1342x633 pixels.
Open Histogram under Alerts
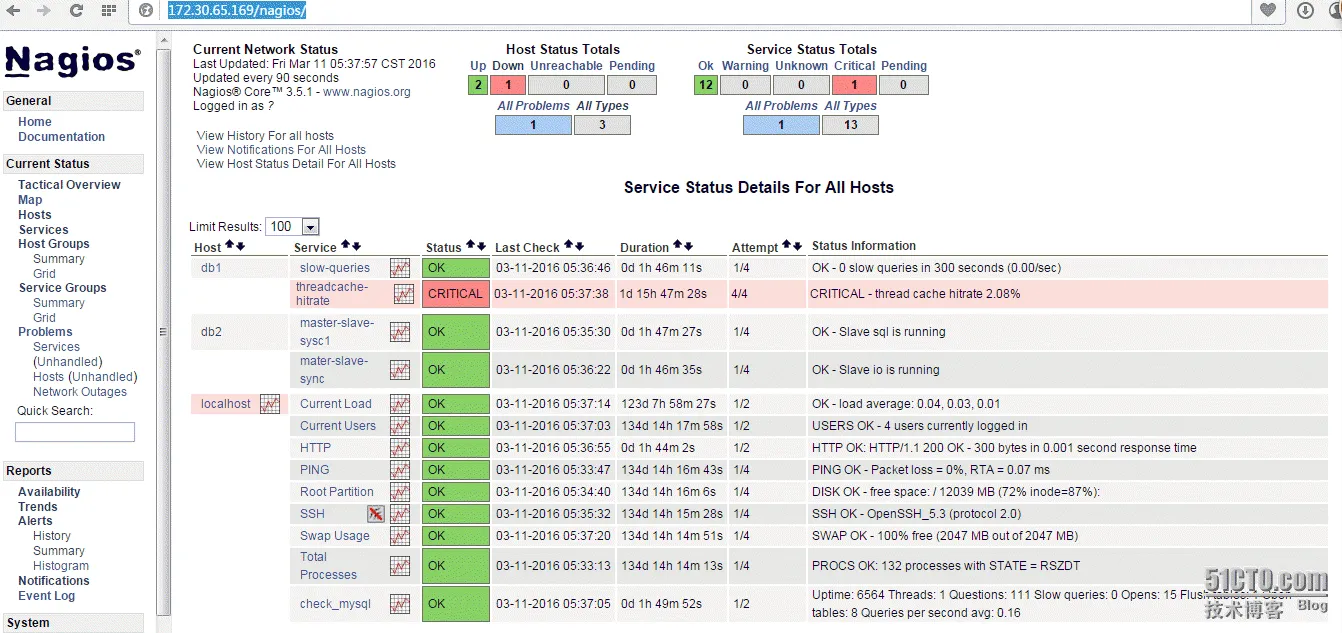(x=61, y=566)
